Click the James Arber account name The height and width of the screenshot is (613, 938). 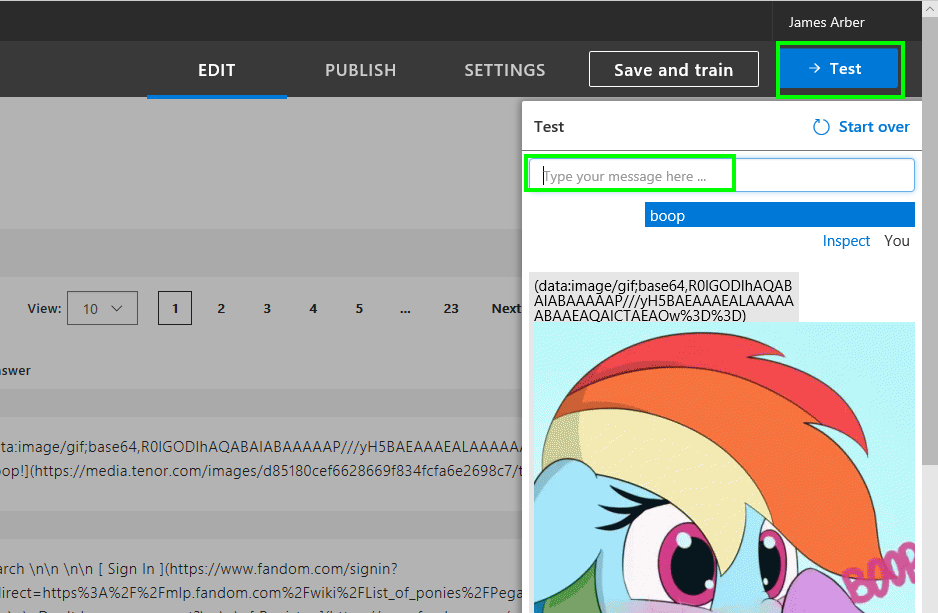point(826,22)
